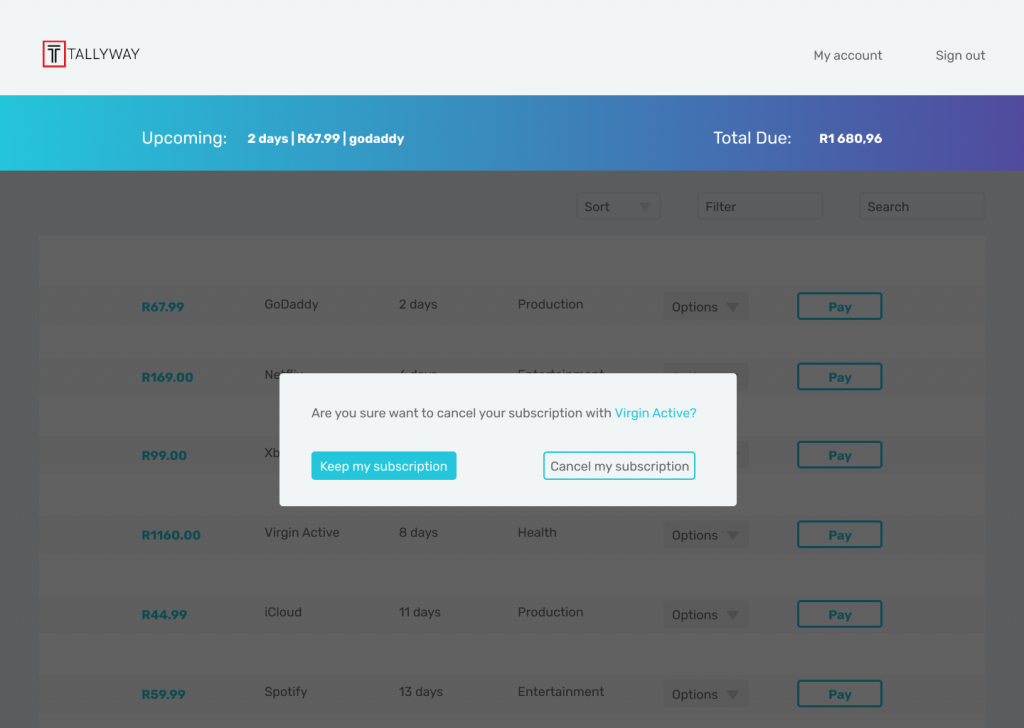Click the Sign out link

(960, 56)
